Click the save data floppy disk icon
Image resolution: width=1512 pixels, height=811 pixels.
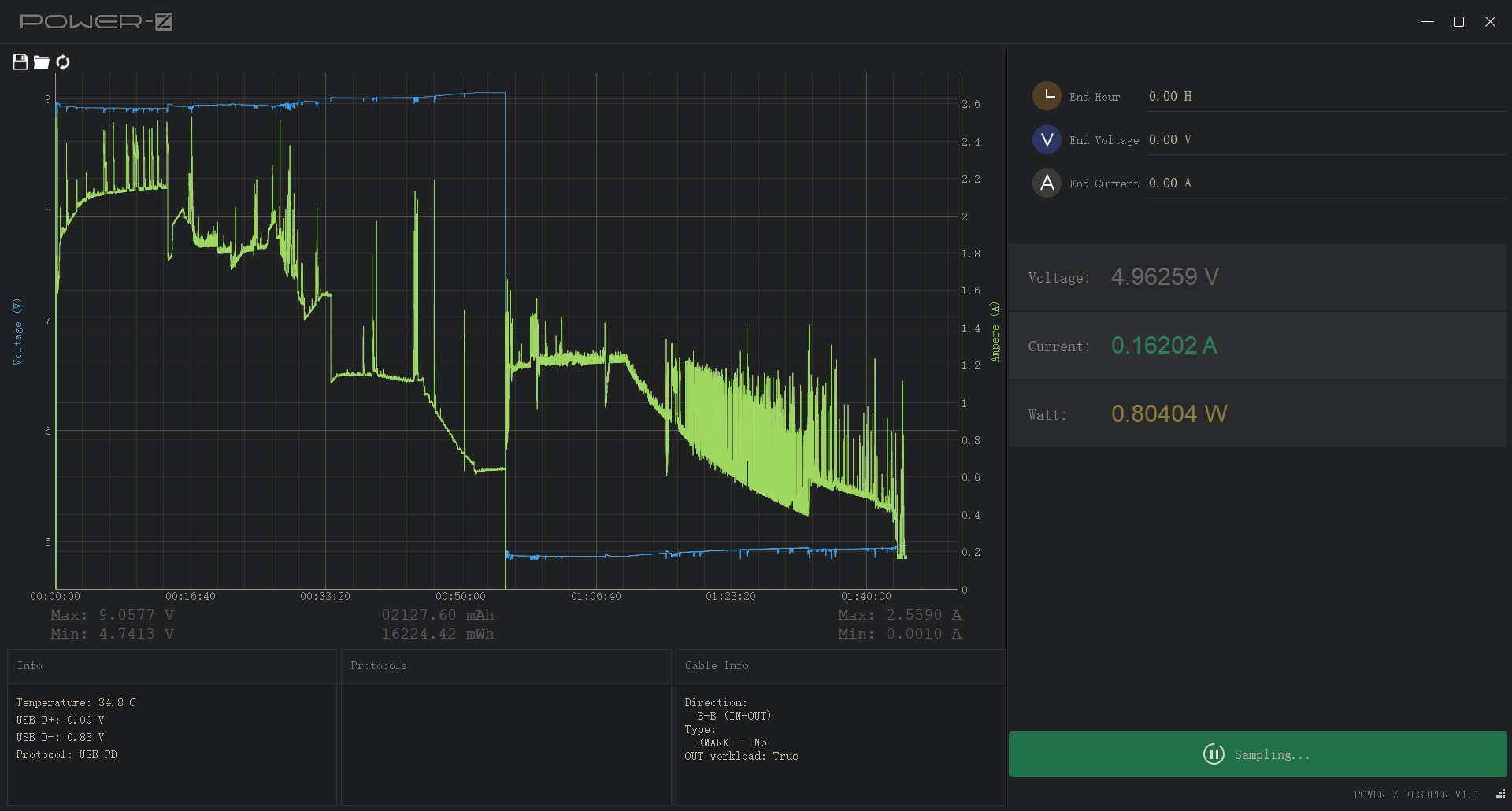(20, 62)
